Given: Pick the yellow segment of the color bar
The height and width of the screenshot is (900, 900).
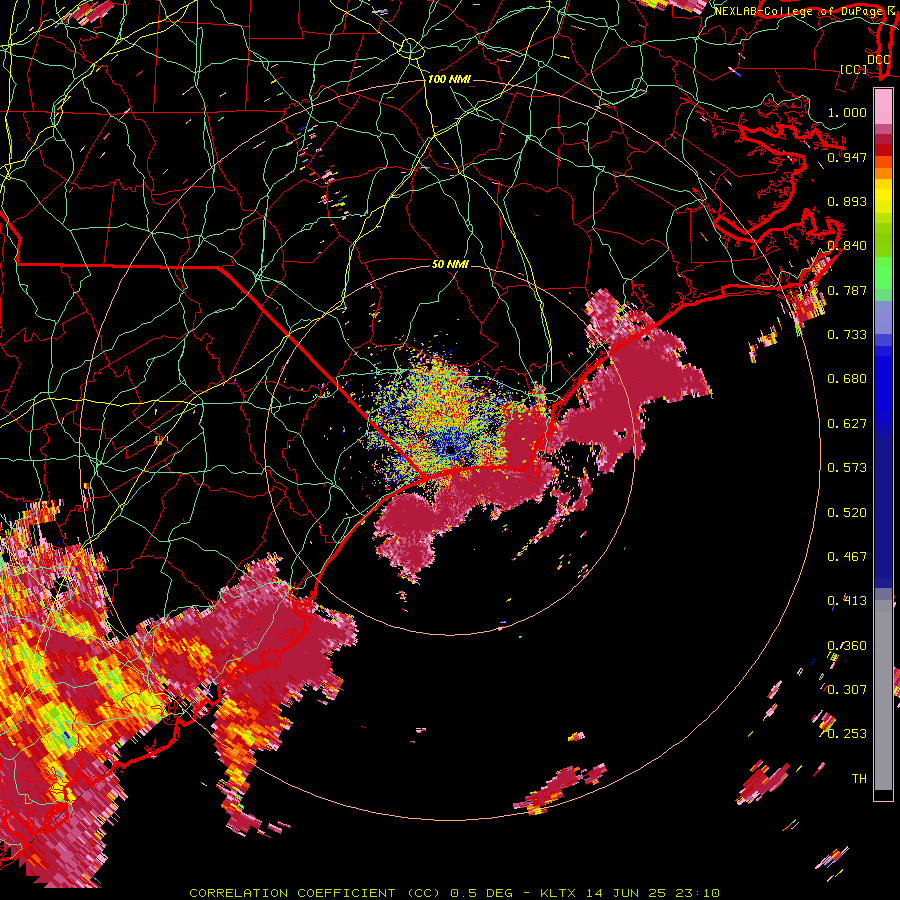Looking at the screenshot, I should tap(883, 197).
